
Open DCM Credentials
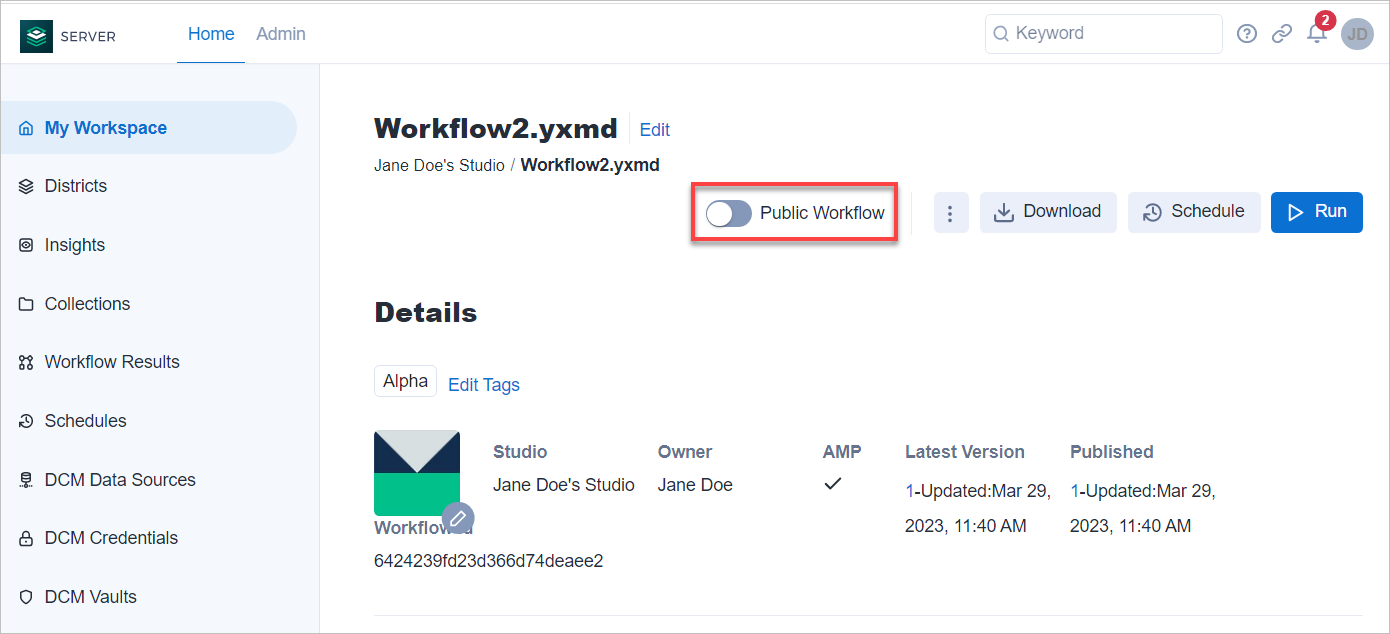coord(110,537)
